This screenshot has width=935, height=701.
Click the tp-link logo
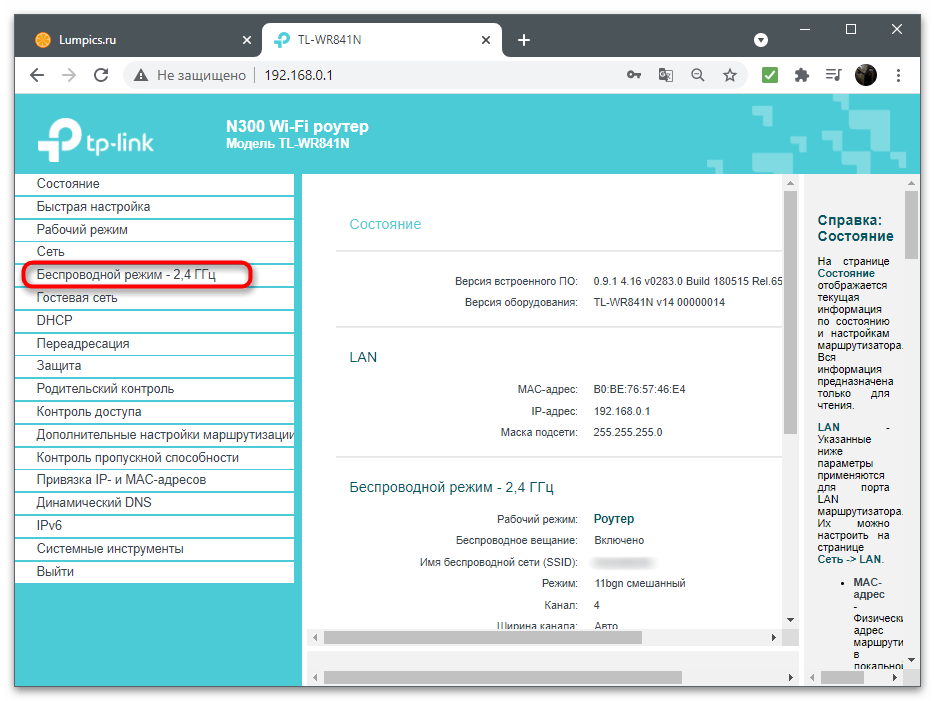tap(95, 139)
